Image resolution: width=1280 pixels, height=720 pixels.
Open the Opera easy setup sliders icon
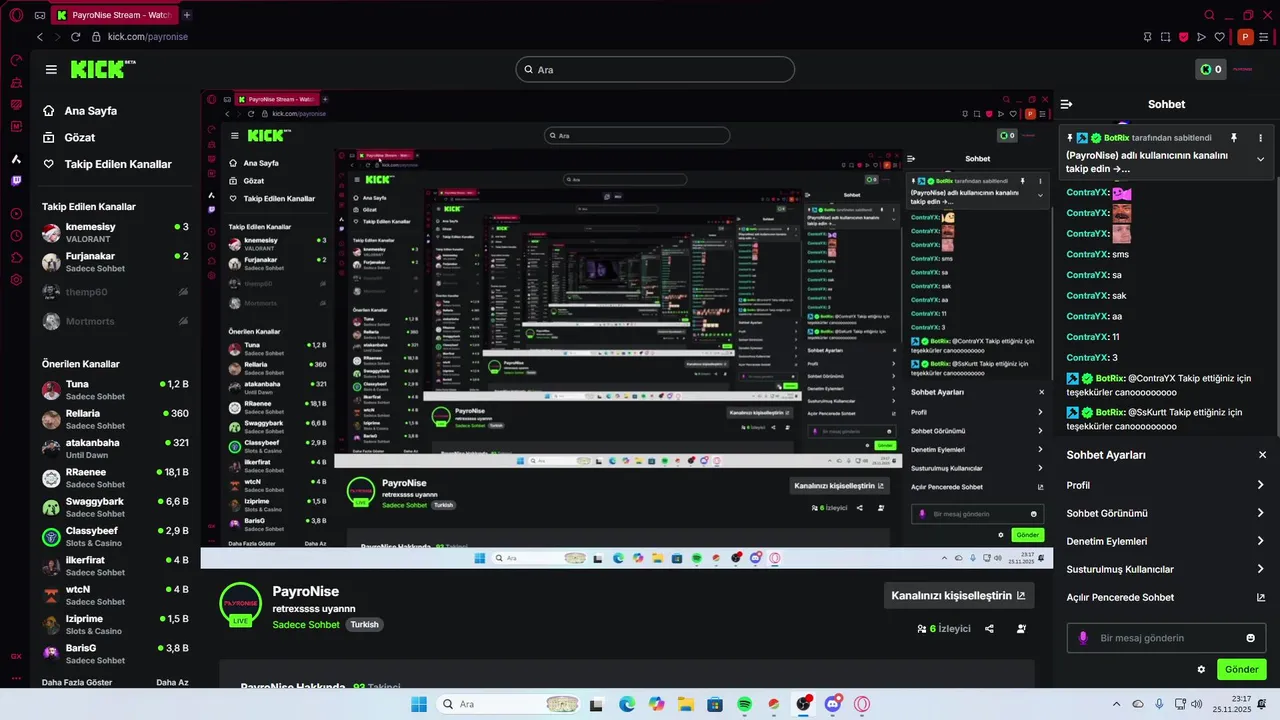pos(1264,37)
